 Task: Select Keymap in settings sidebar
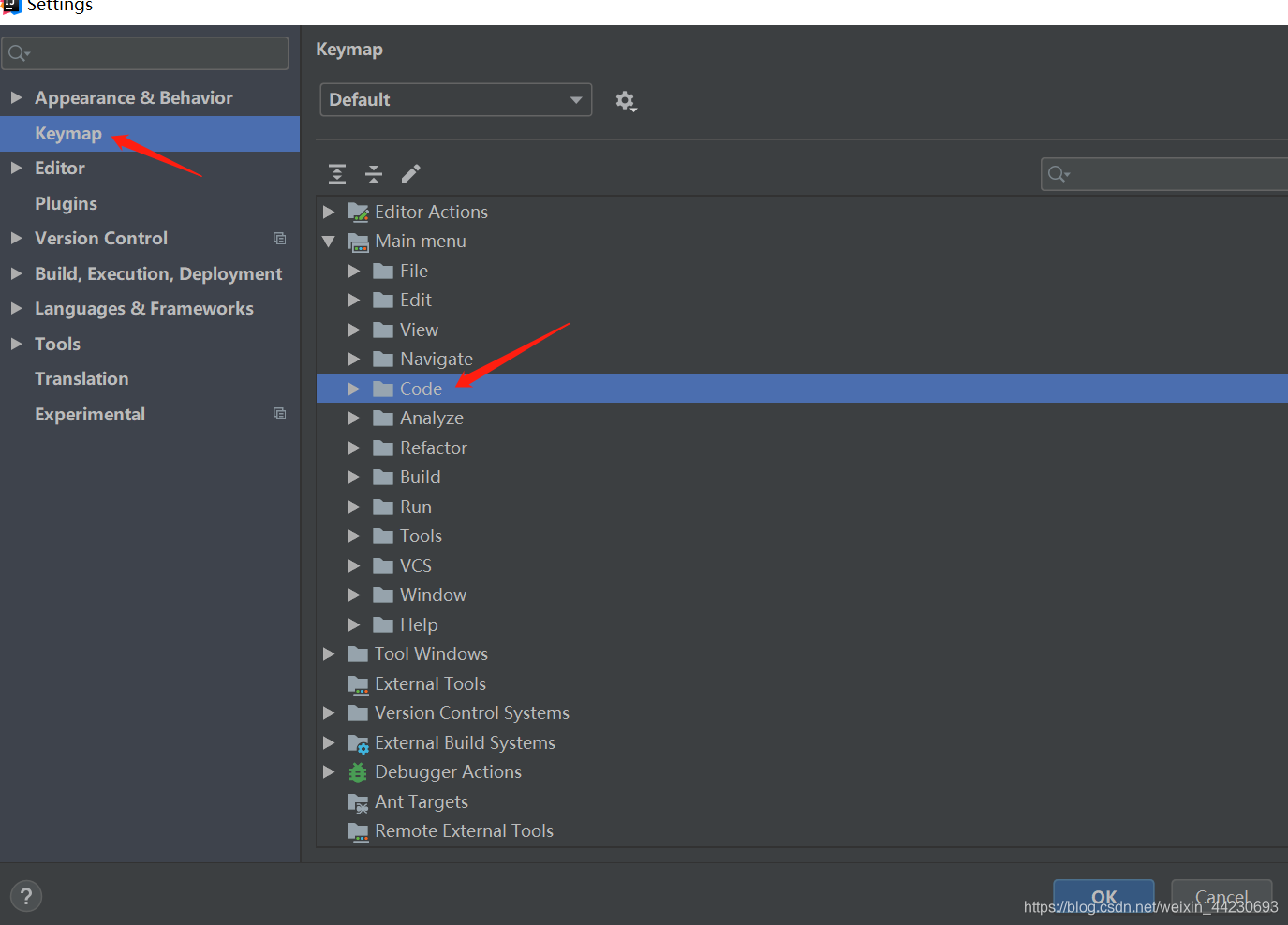tap(150, 134)
